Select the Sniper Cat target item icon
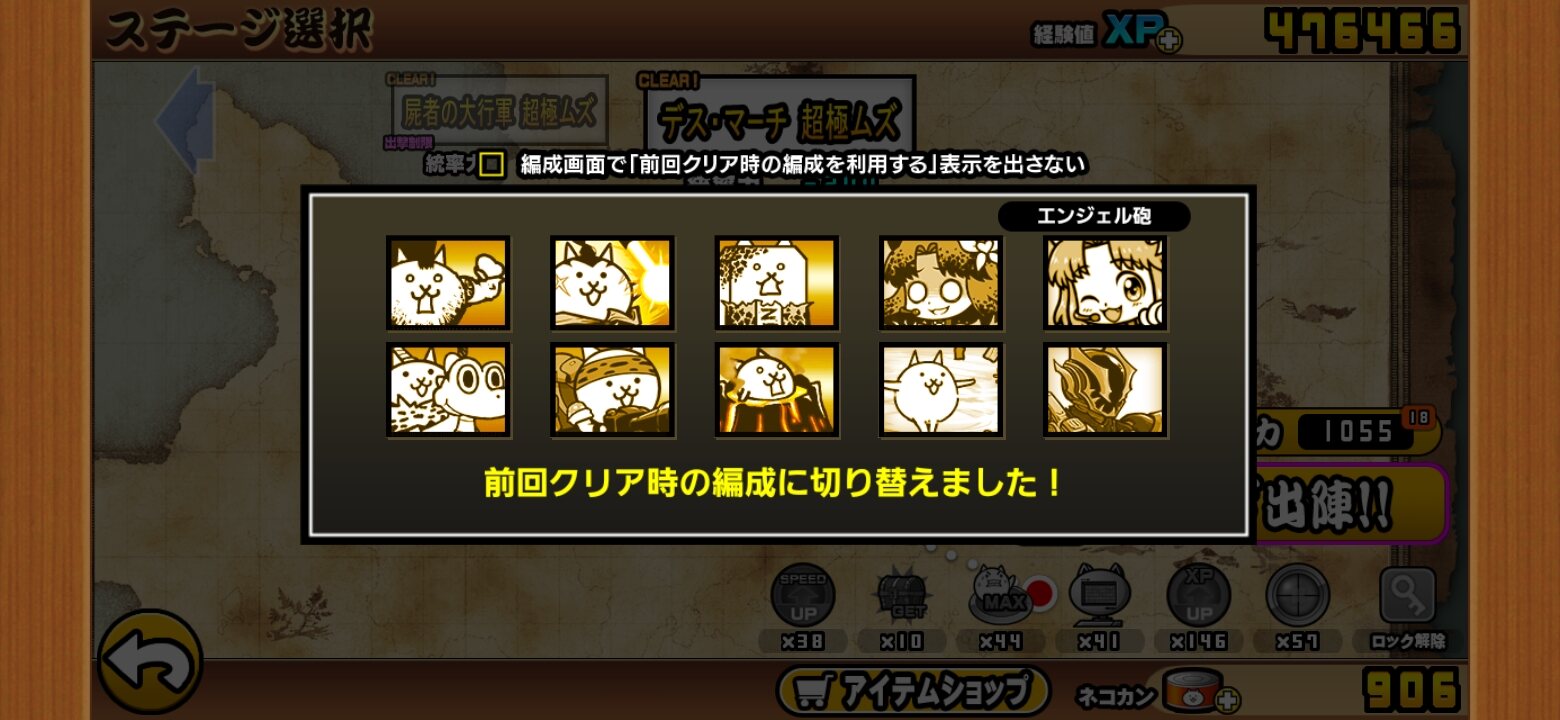Viewport: 1560px width, 720px height. click(x=1297, y=596)
